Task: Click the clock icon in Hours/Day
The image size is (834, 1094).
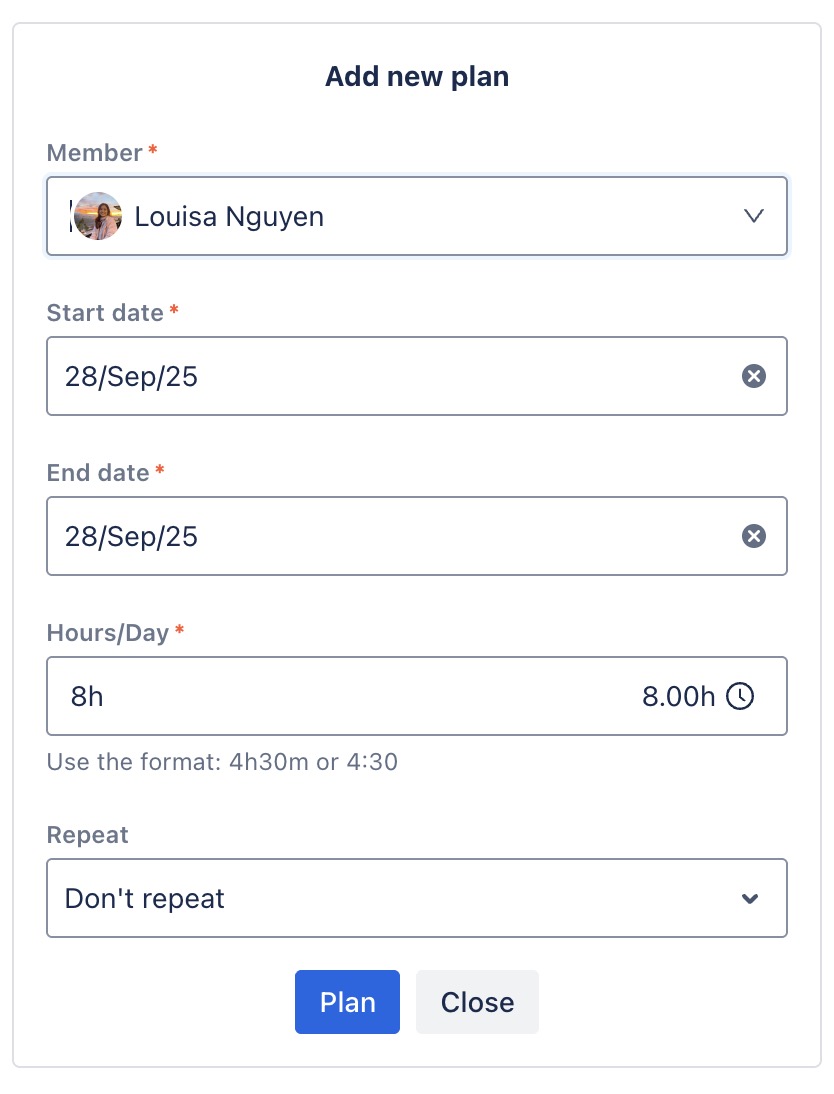Action: click(x=739, y=696)
